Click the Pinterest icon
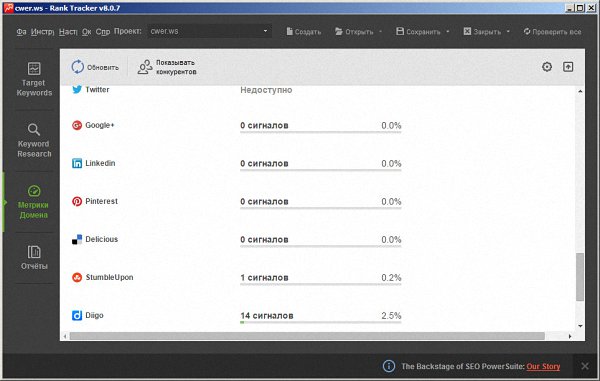This screenshot has width=600, height=381. pos(77,201)
